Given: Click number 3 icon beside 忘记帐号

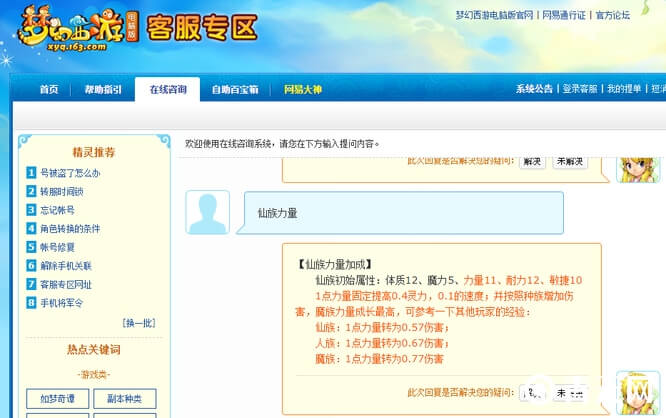Looking at the screenshot, I should [31, 210].
